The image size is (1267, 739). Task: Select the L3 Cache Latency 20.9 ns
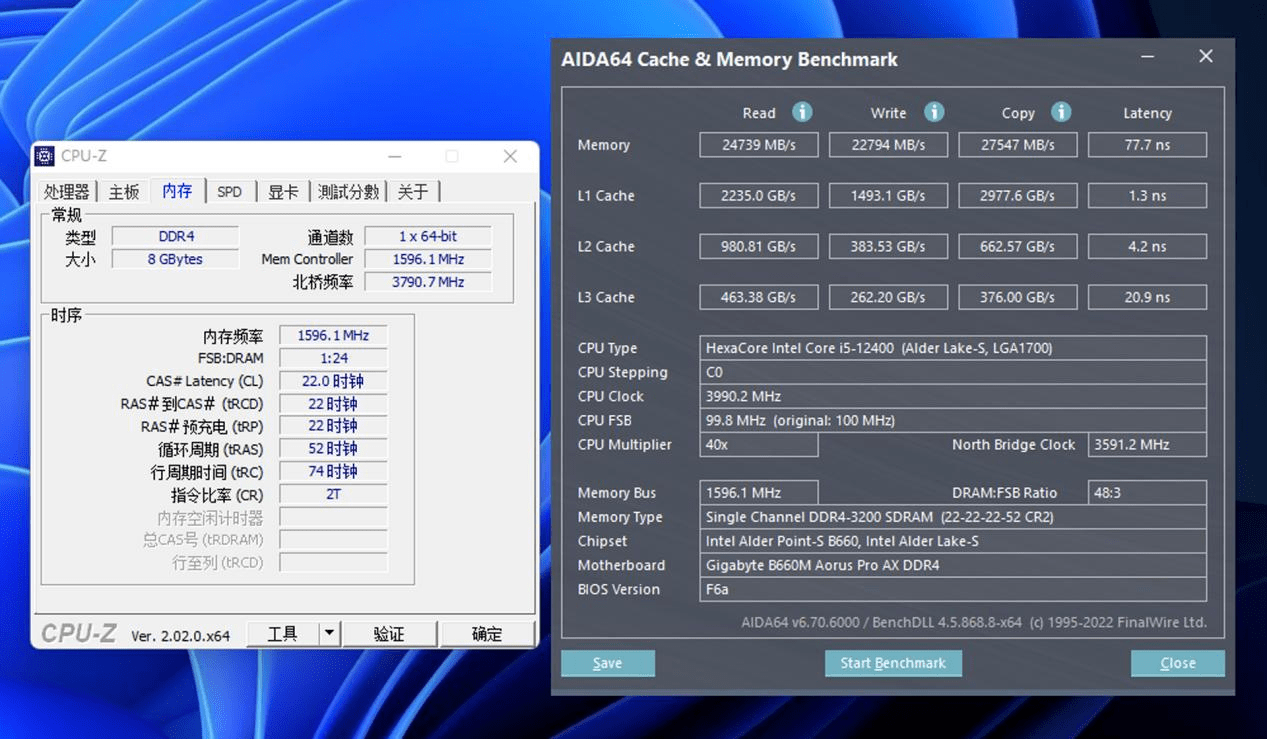click(x=1147, y=297)
